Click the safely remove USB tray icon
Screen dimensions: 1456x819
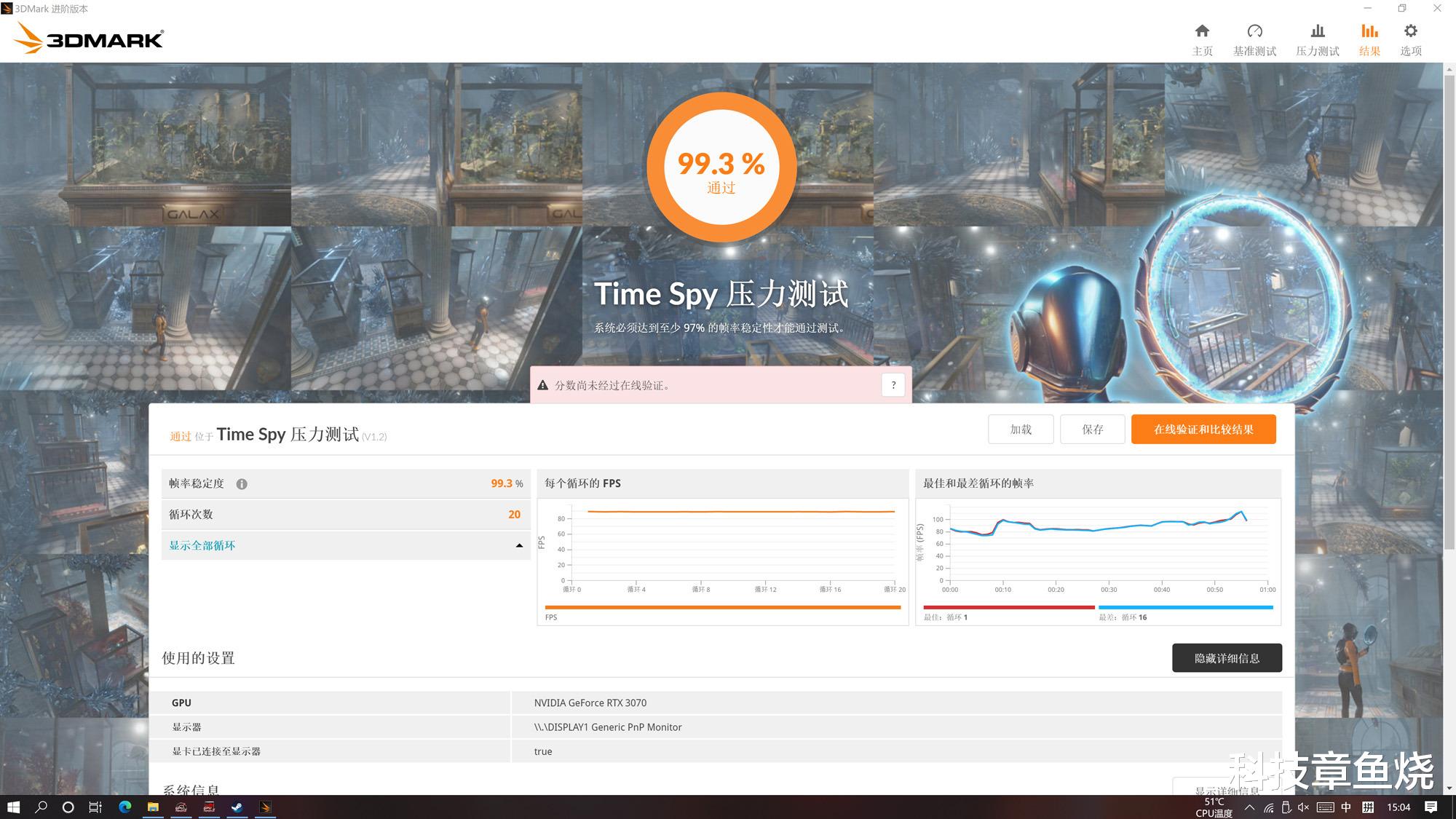point(1286,807)
